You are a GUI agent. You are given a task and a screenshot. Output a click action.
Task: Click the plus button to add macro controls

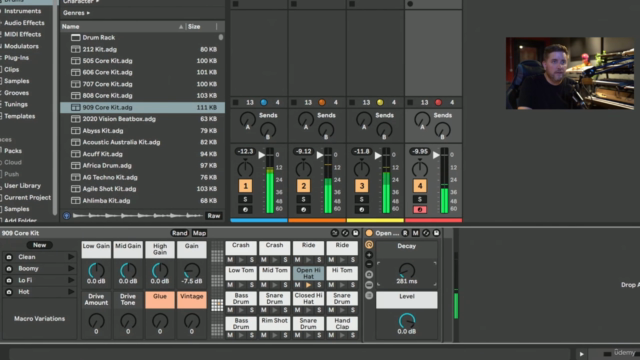[x=369, y=255]
